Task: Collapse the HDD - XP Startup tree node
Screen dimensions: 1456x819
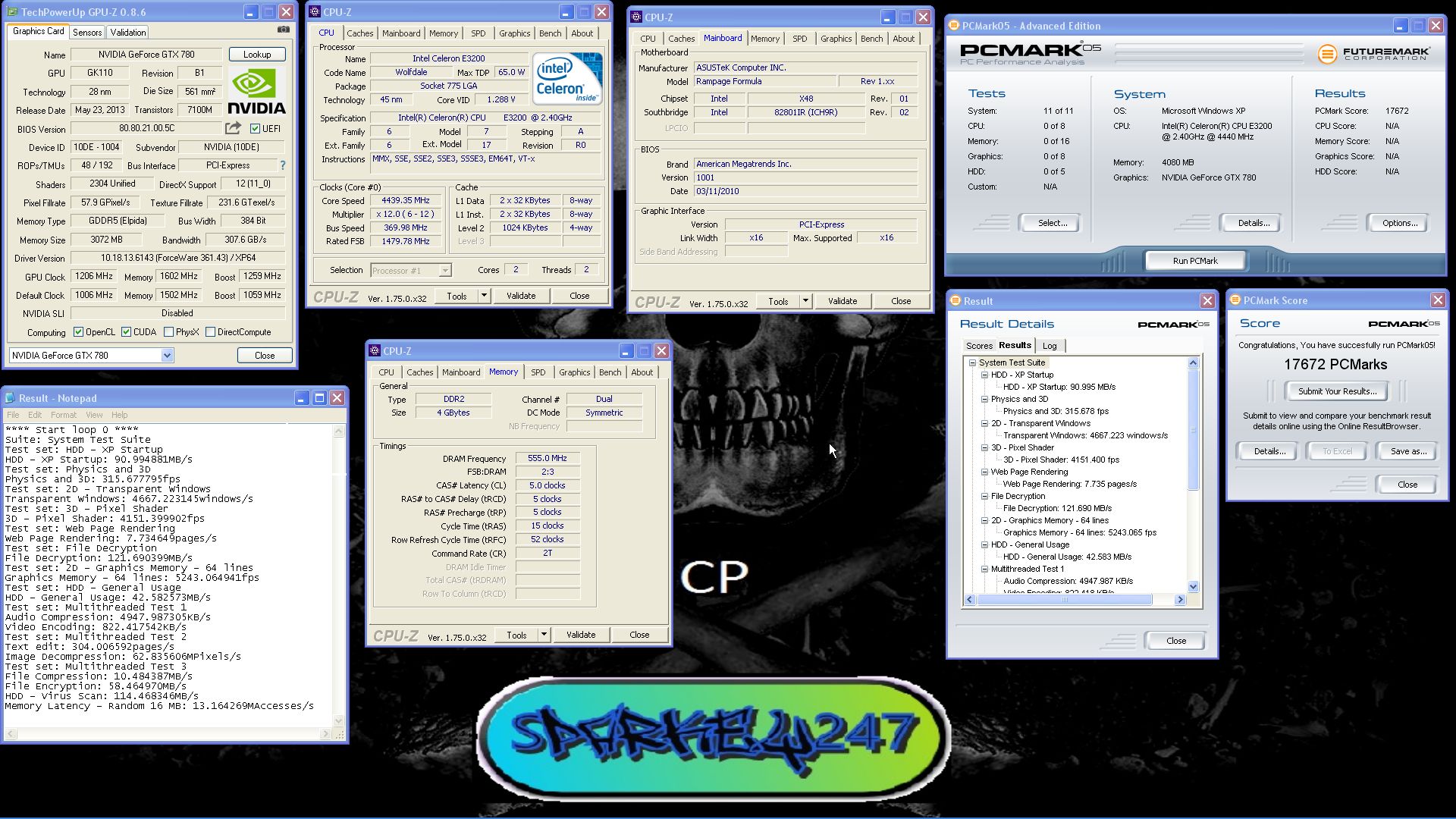Action: (x=984, y=375)
